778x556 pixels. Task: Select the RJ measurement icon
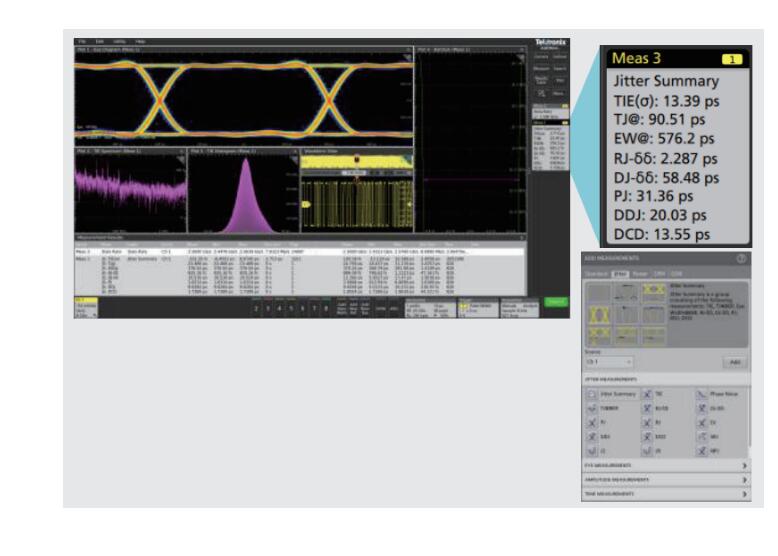point(647,423)
